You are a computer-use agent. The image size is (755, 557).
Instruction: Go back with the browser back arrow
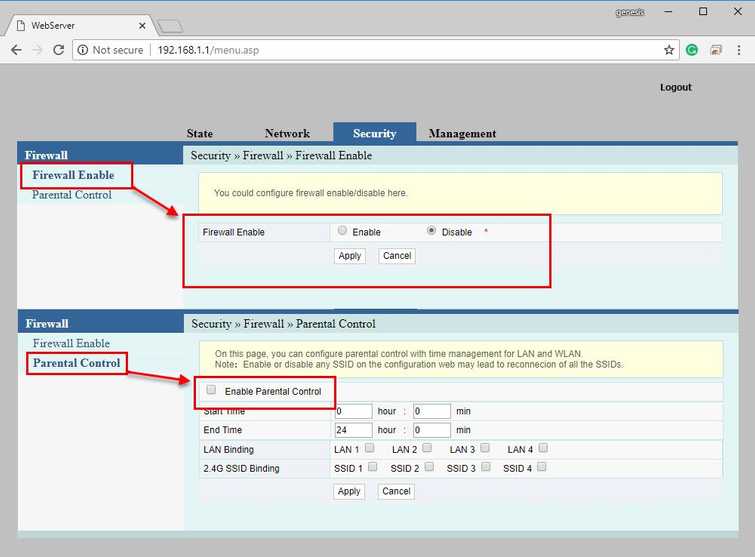pyautogui.click(x=16, y=50)
